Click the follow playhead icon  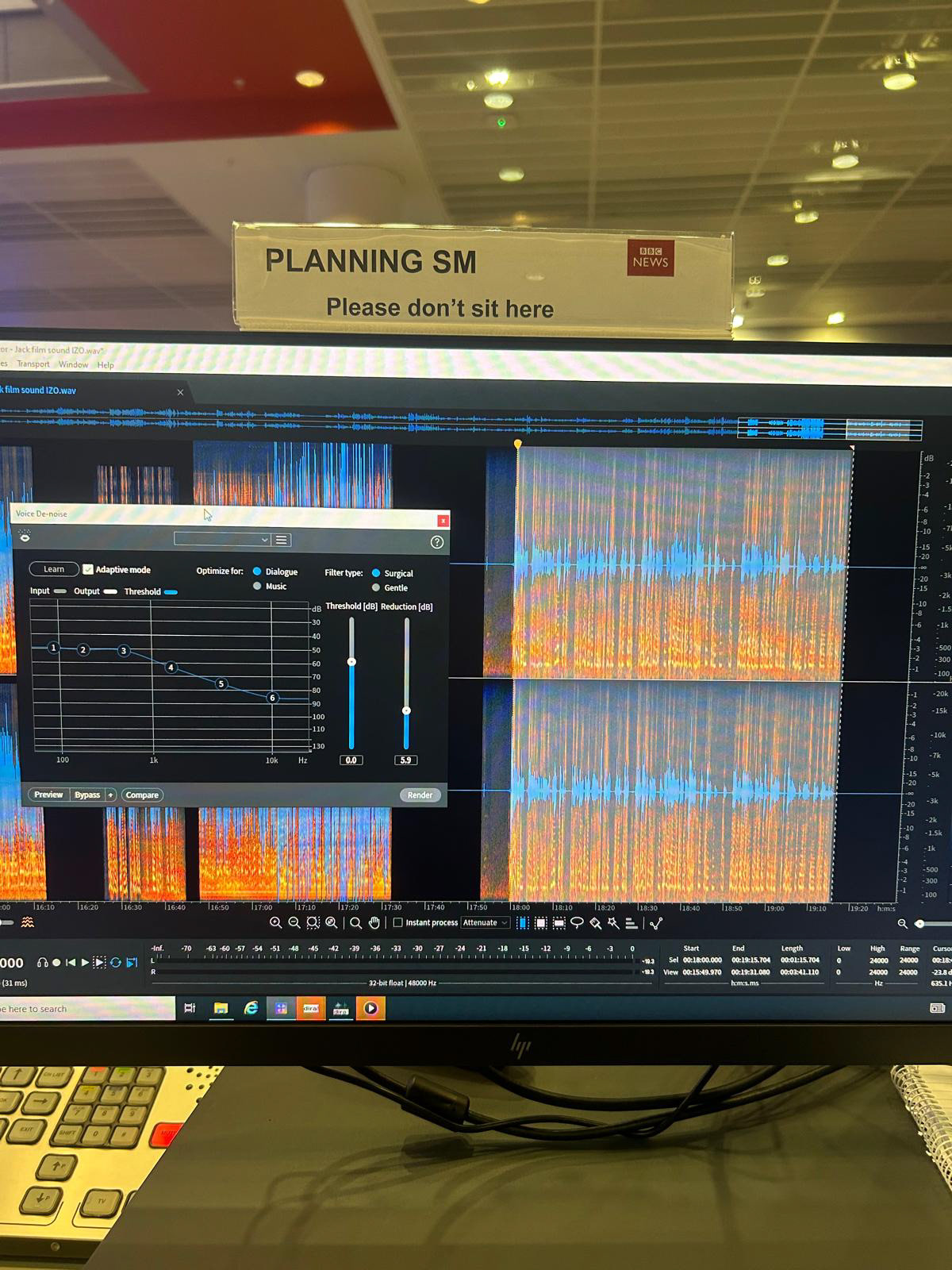[x=132, y=962]
